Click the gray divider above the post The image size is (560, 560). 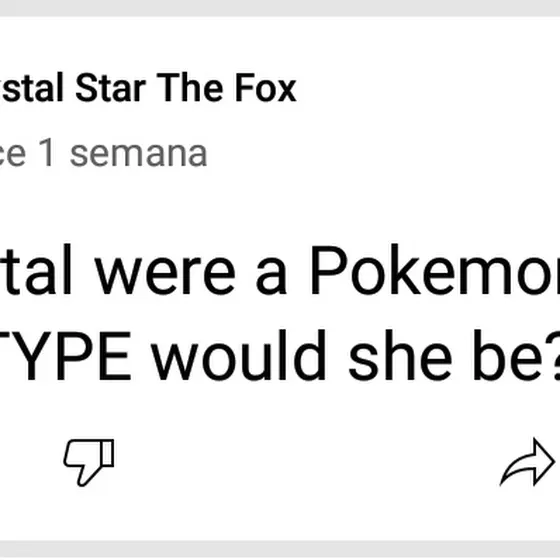(280, 8)
